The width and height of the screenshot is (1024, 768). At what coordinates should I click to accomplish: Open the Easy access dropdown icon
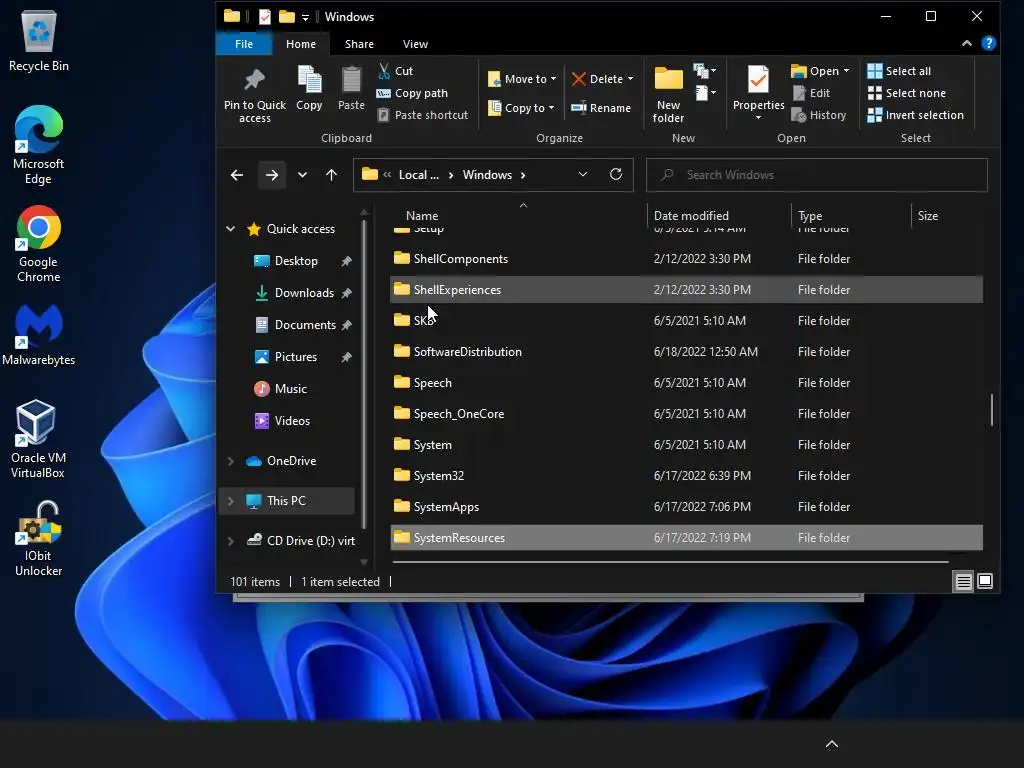click(705, 93)
